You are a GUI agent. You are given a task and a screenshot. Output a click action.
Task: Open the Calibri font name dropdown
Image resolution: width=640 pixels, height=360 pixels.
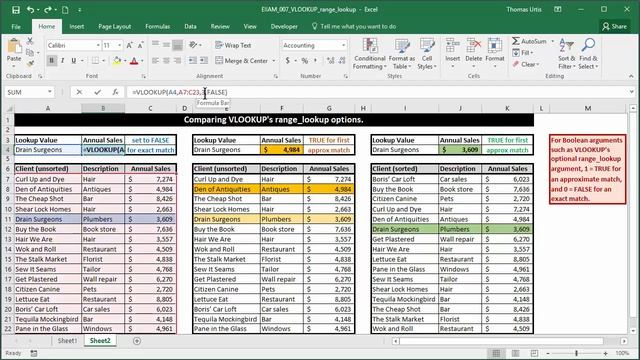coord(98,45)
